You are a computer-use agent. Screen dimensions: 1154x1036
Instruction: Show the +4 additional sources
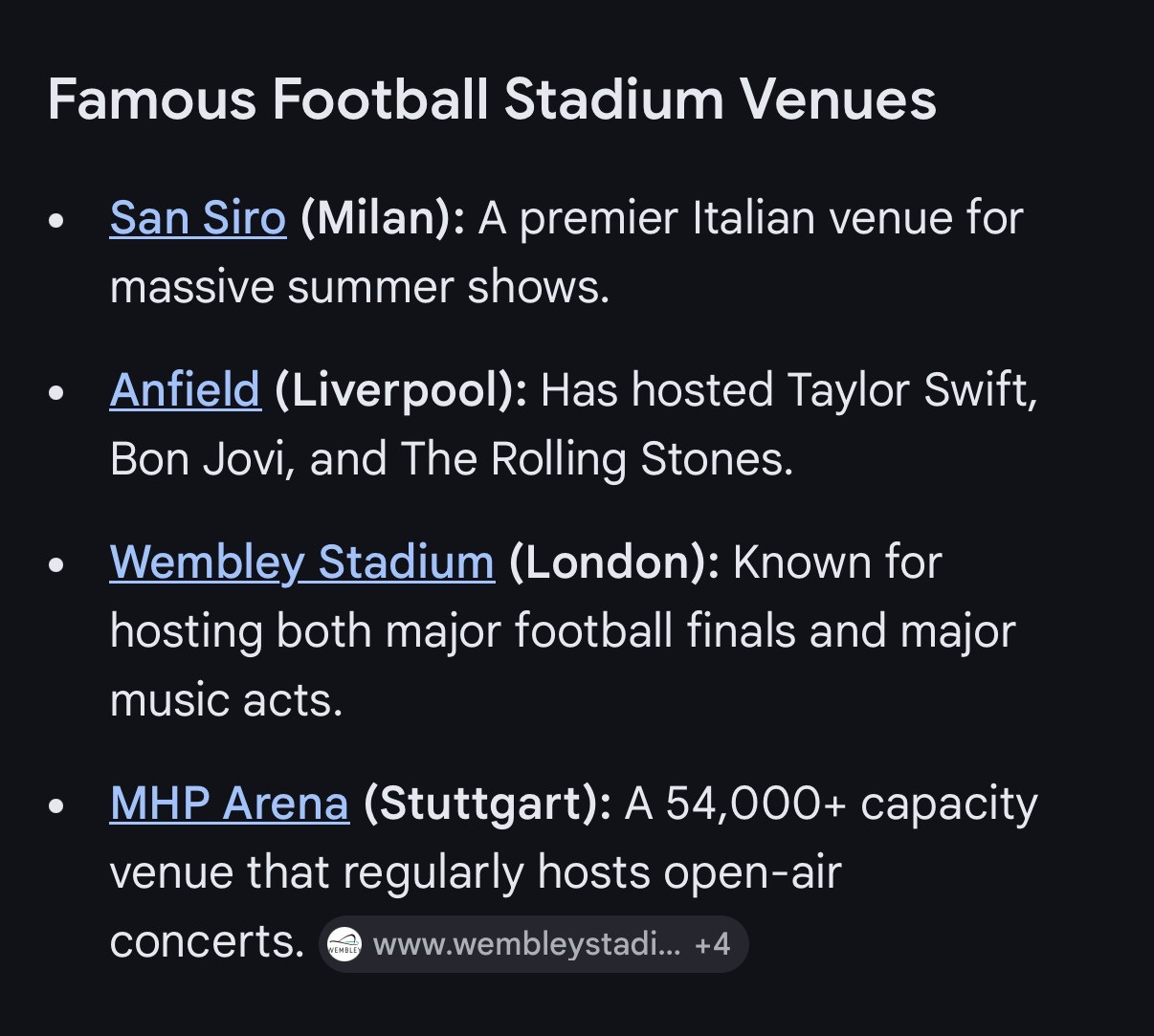713,945
